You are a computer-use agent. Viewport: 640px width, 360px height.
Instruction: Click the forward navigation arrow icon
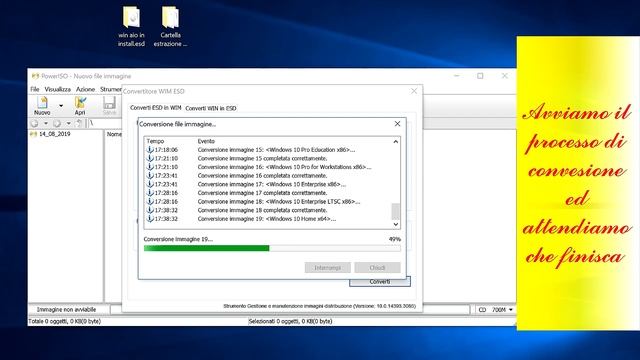pyautogui.click(x=57, y=123)
